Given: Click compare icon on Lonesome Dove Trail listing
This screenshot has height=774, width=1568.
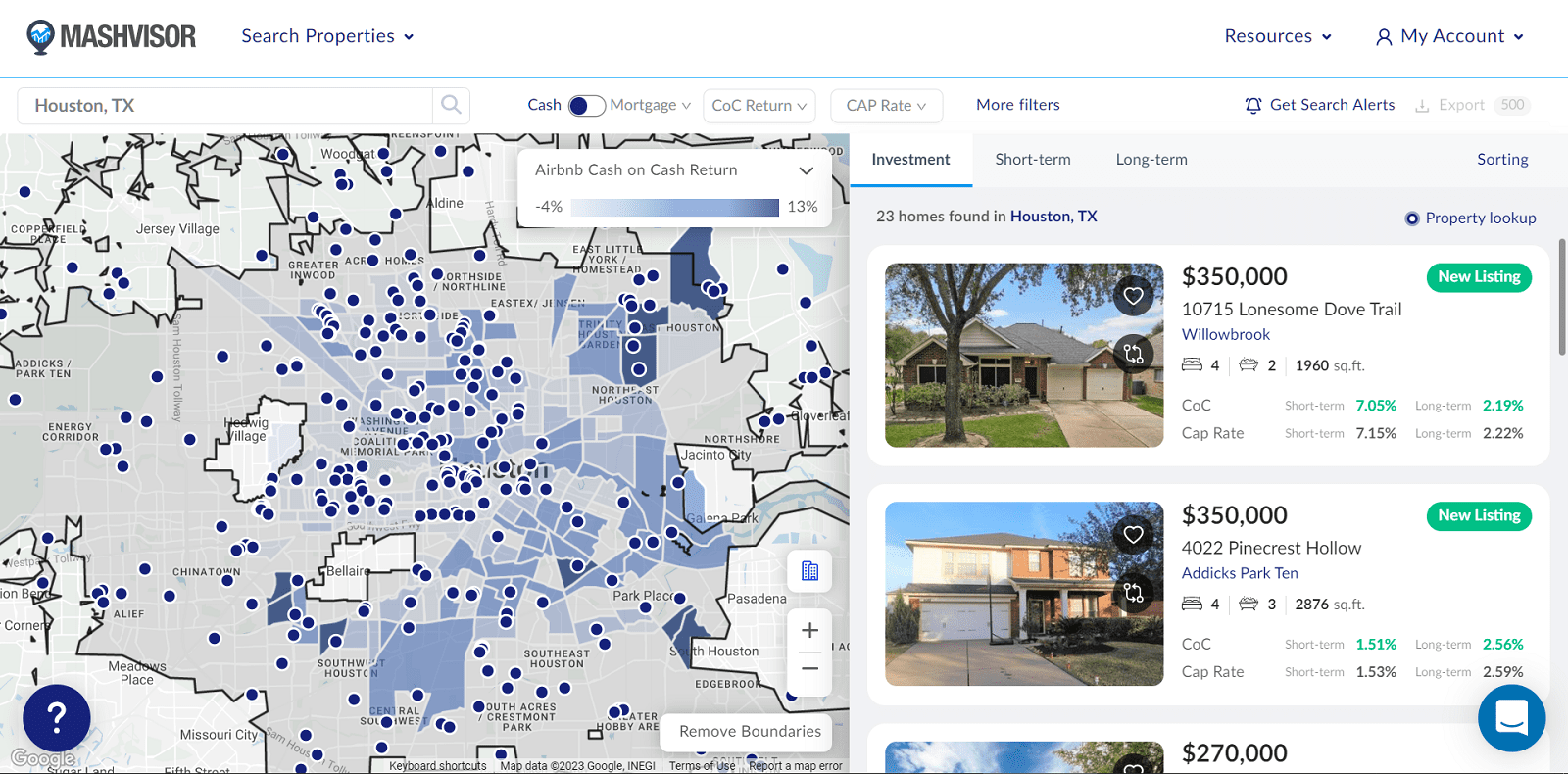Looking at the screenshot, I should [1134, 354].
